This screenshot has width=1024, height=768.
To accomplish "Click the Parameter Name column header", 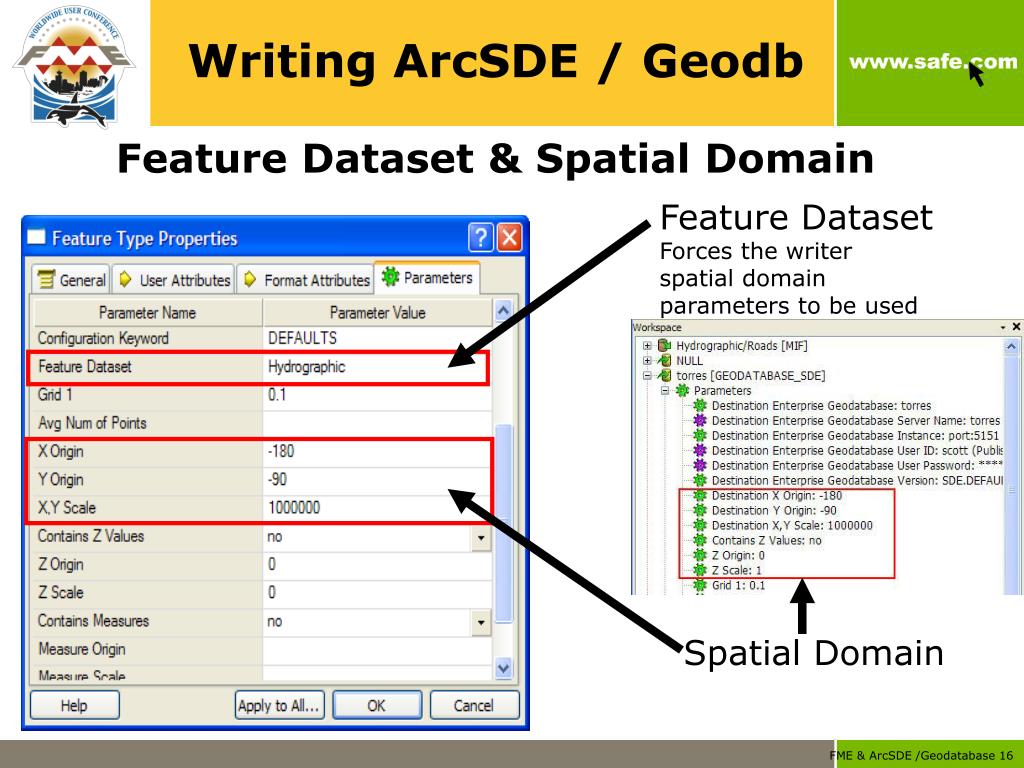I will tap(148, 313).
